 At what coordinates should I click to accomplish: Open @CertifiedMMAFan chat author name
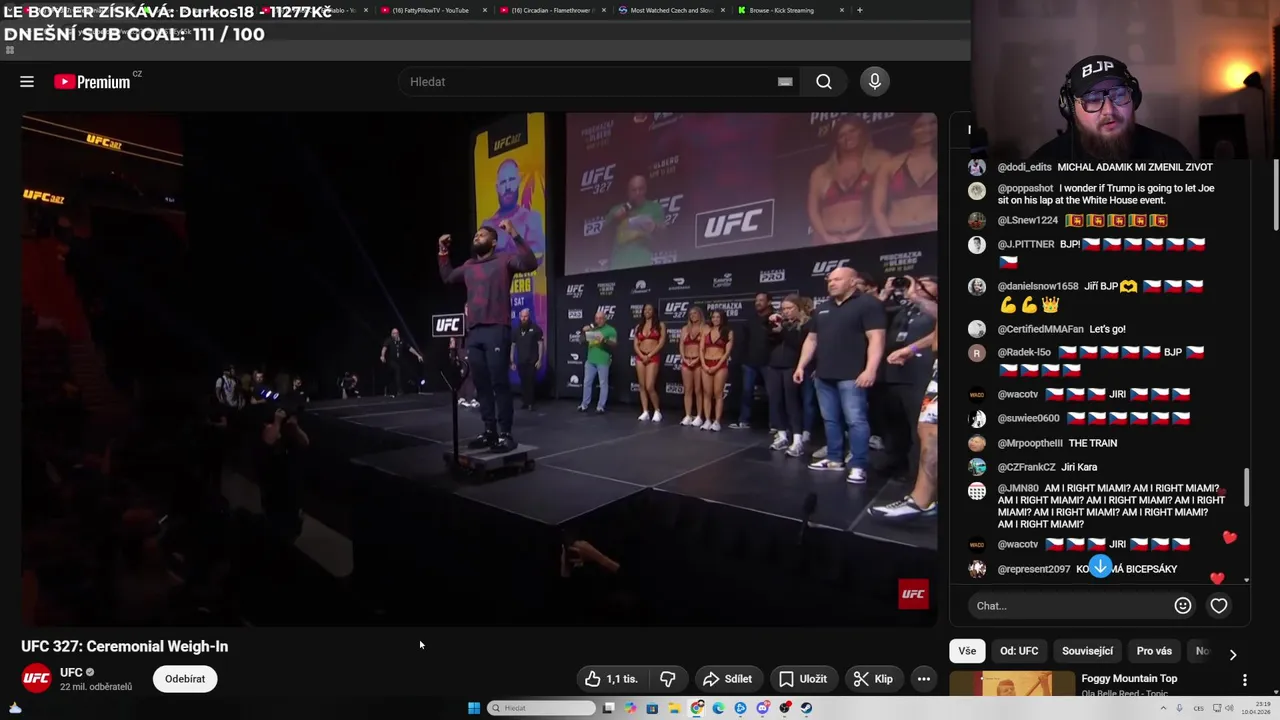1040,329
